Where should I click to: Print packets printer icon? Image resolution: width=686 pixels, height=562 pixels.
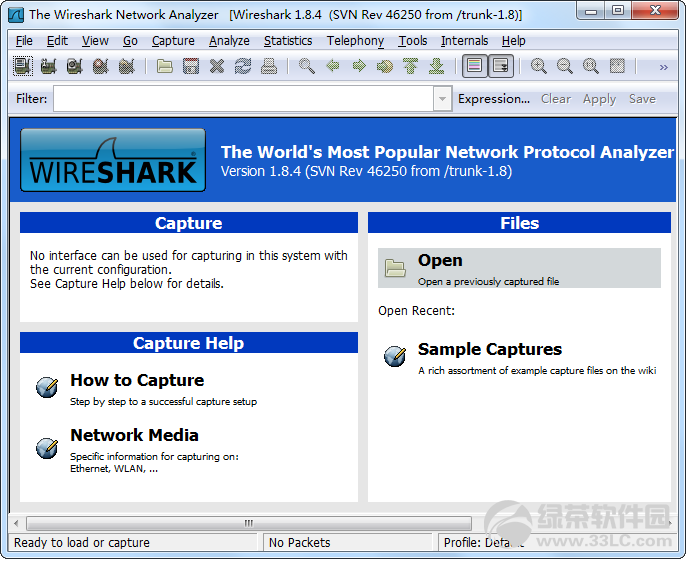[x=269, y=66]
